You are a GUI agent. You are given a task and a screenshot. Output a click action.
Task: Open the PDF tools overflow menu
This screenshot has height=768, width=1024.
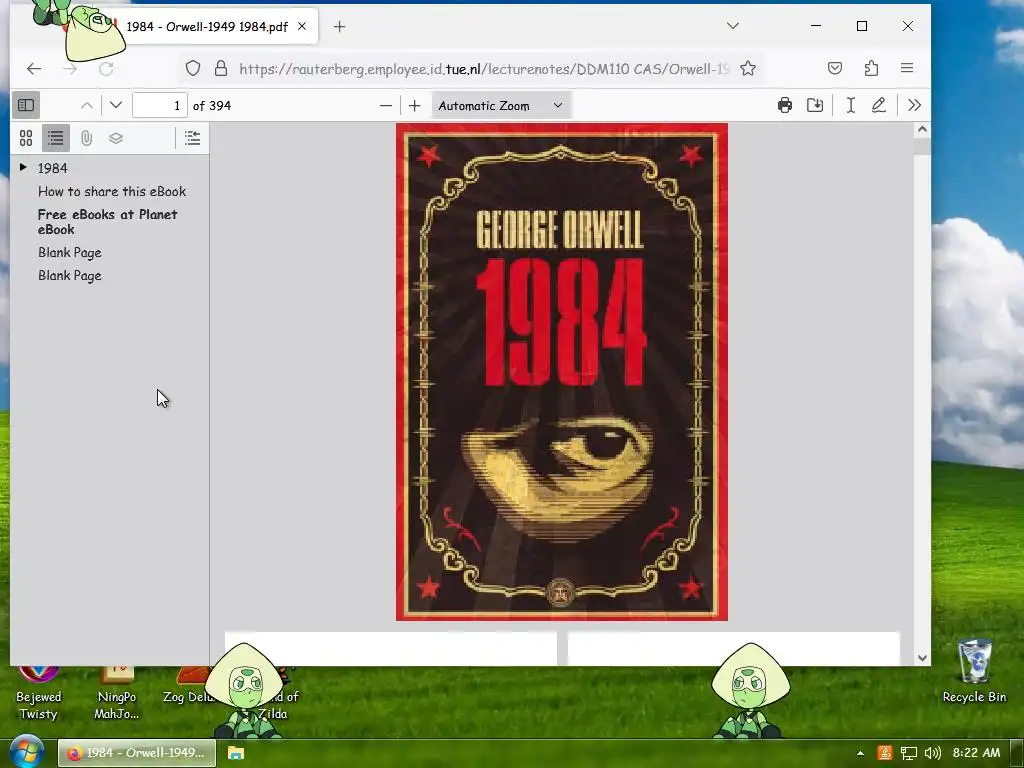coord(914,105)
